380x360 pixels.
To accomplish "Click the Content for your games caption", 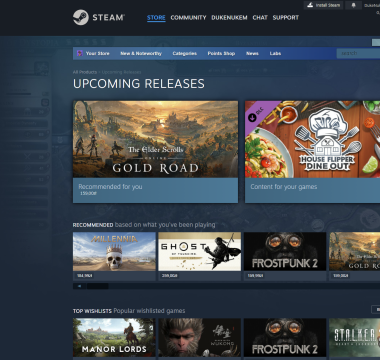I will 284,187.
